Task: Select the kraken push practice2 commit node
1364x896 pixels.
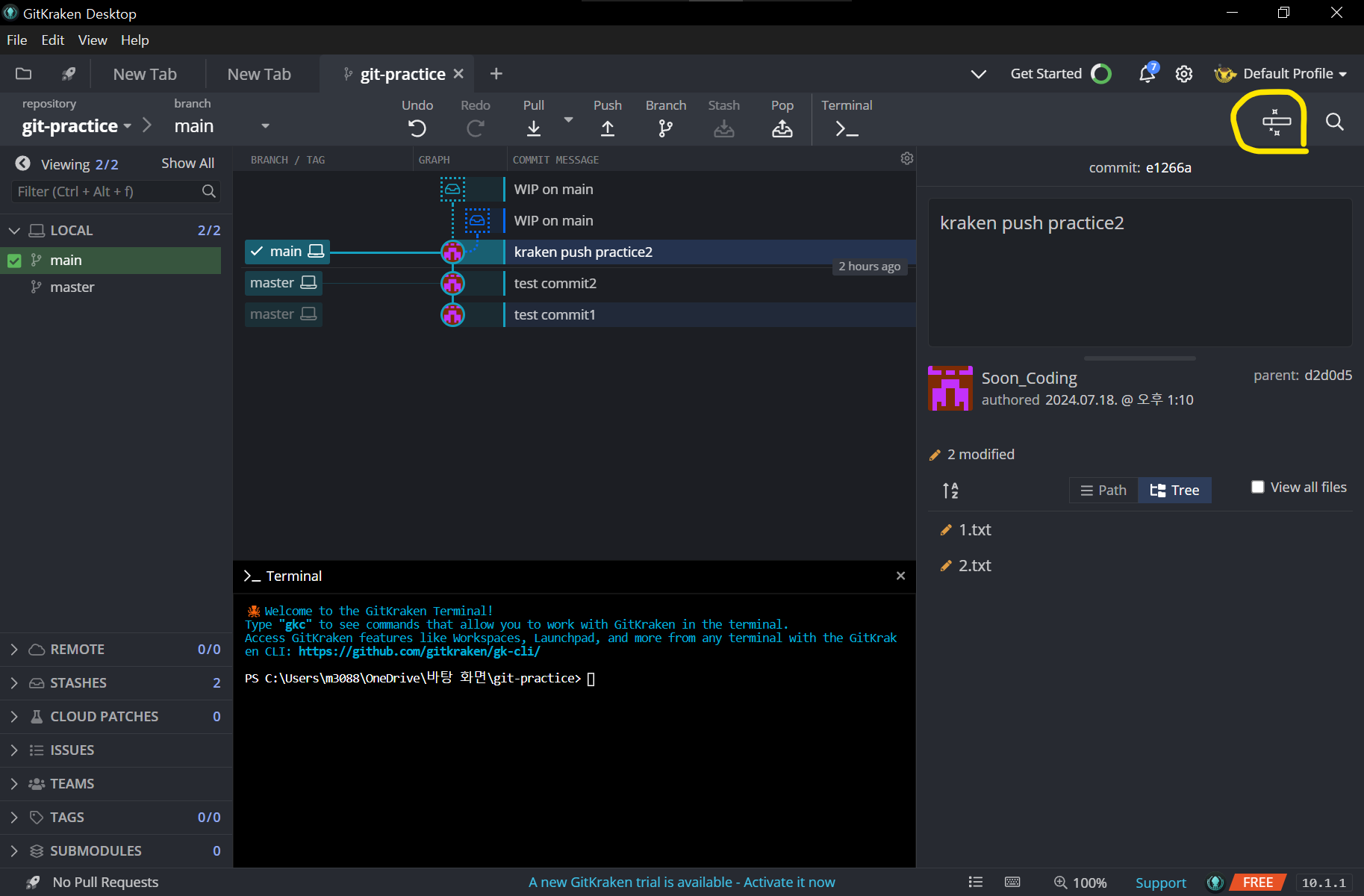Action: pos(452,252)
